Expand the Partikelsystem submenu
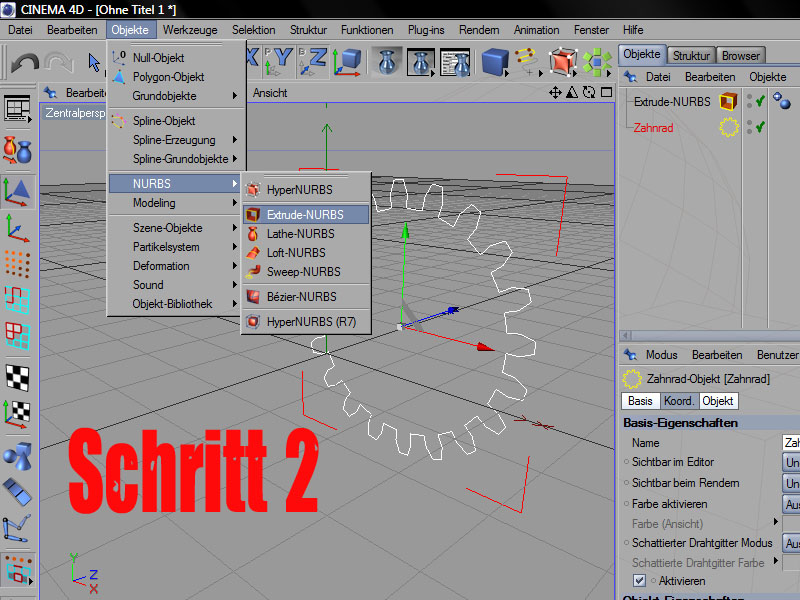 (176, 247)
